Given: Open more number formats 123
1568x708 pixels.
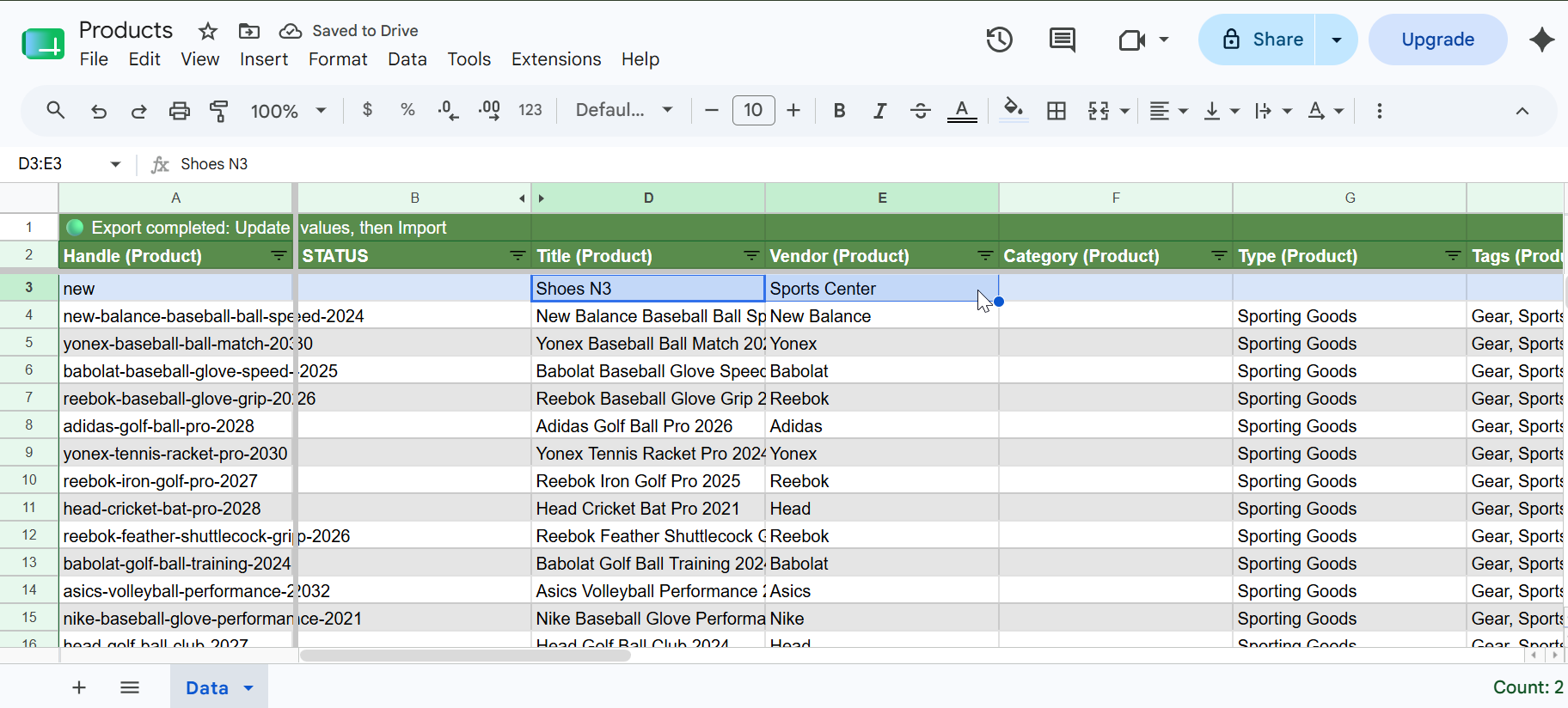Looking at the screenshot, I should pos(530,110).
